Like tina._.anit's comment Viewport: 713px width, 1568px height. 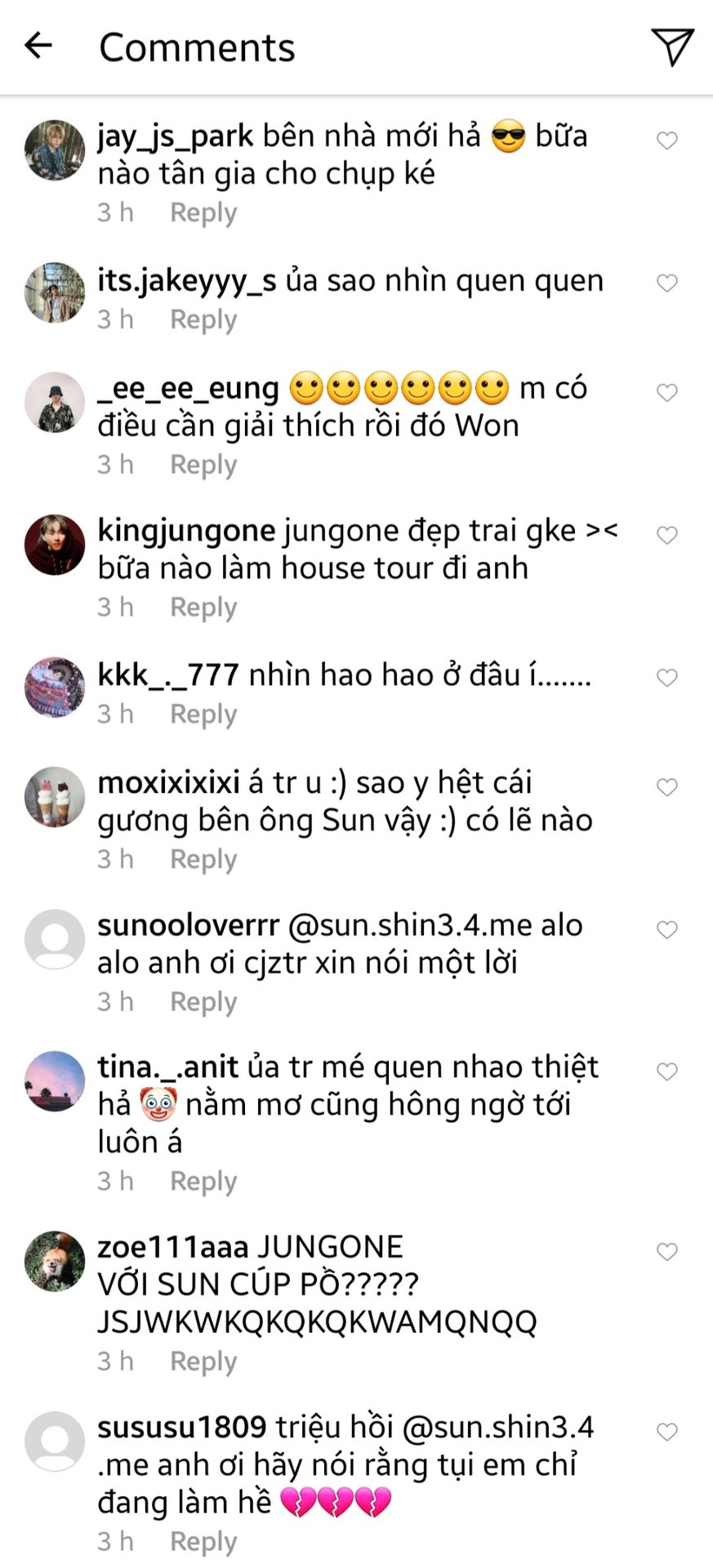pyautogui.click(x=667, y=1071)
